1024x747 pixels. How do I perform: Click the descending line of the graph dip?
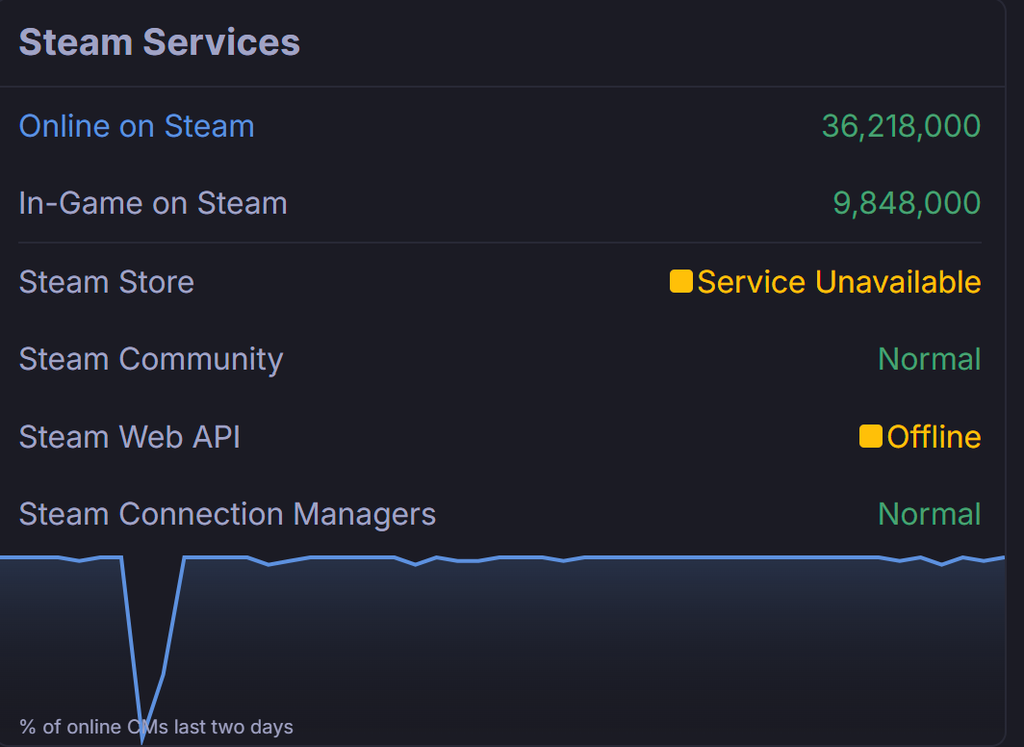(x=130, y=640)
